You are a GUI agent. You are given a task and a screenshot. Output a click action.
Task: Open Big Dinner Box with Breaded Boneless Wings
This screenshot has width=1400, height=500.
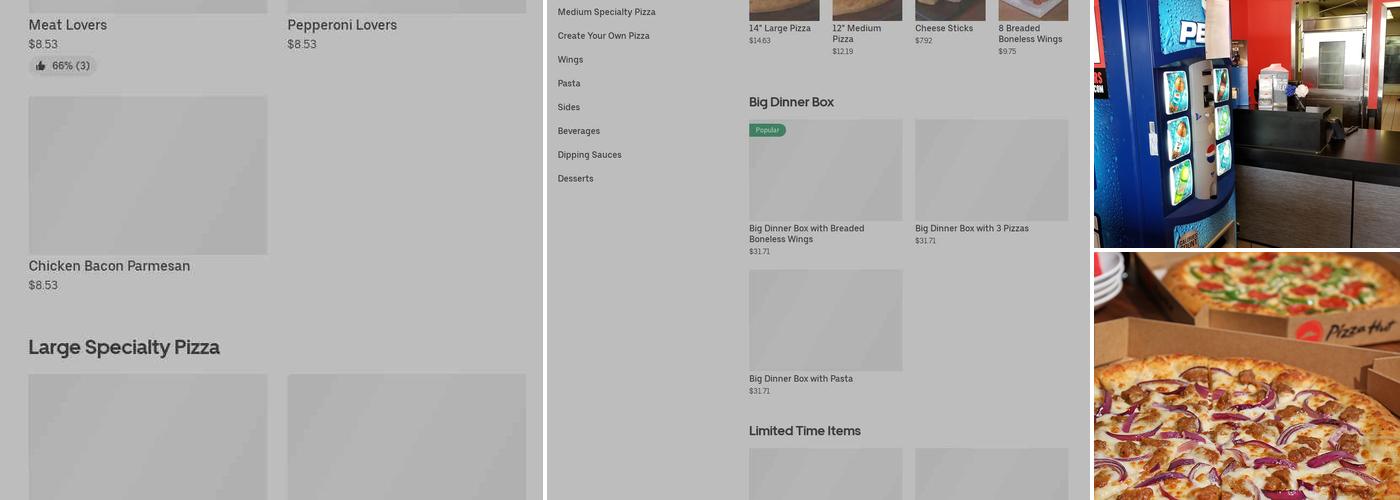[x=807, y=234]
